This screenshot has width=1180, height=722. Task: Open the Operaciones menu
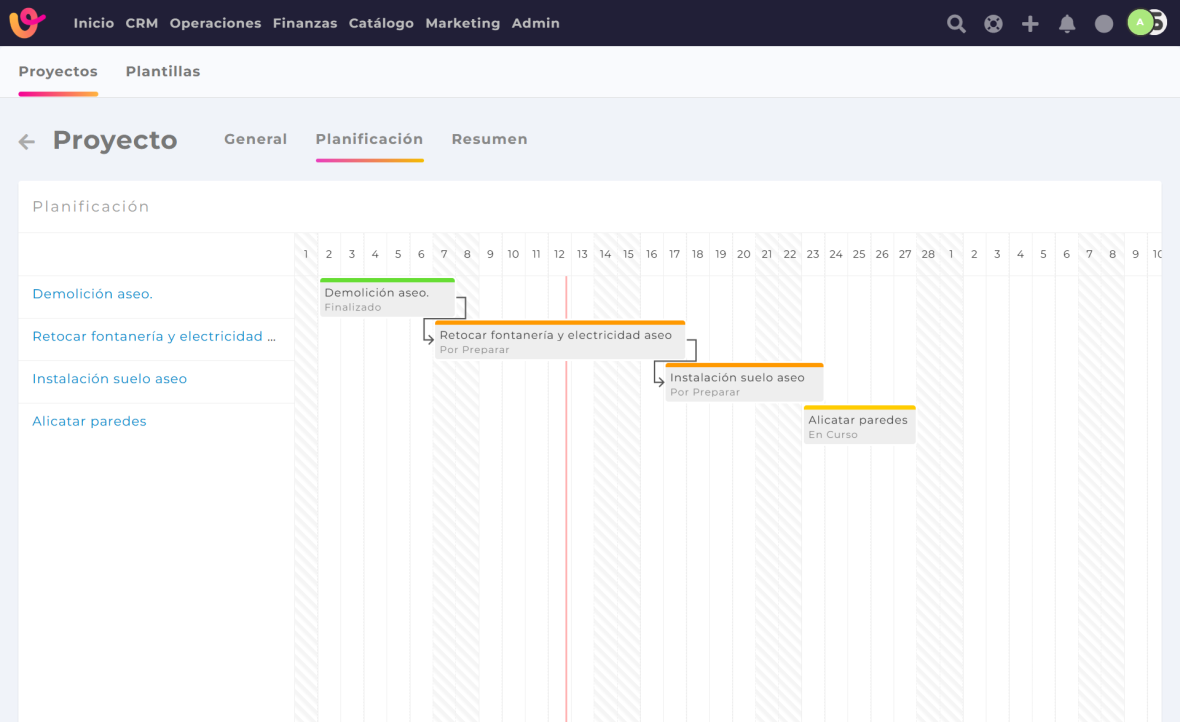[x=215, y=23]
